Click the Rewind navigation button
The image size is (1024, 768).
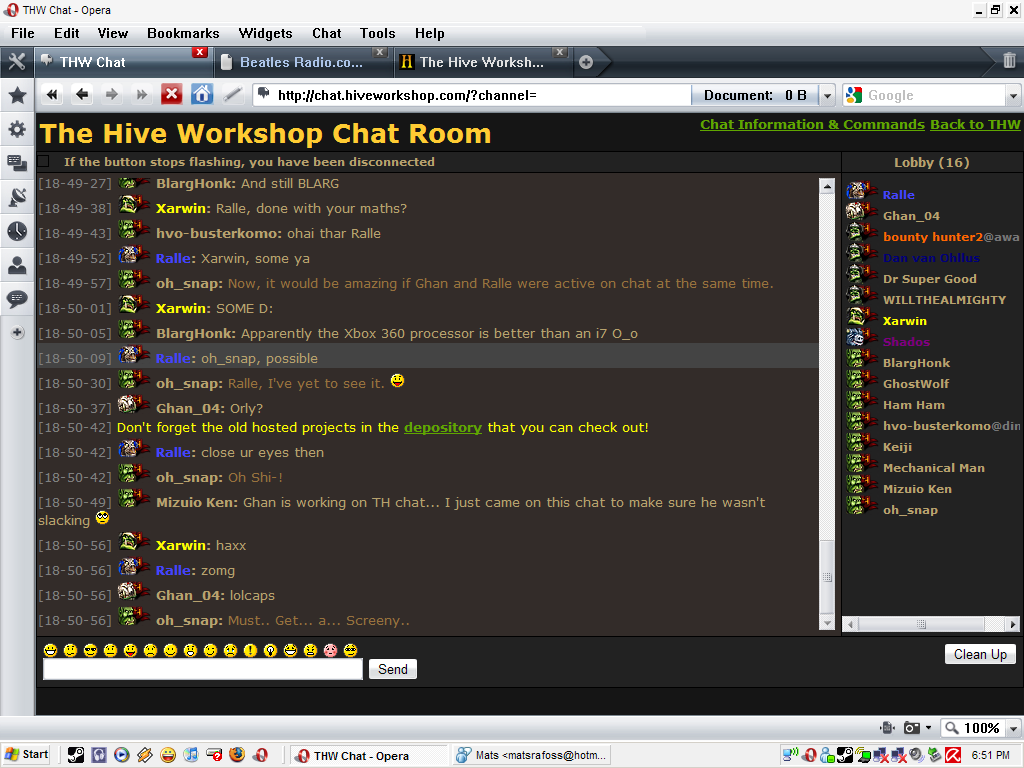[52, 95]
